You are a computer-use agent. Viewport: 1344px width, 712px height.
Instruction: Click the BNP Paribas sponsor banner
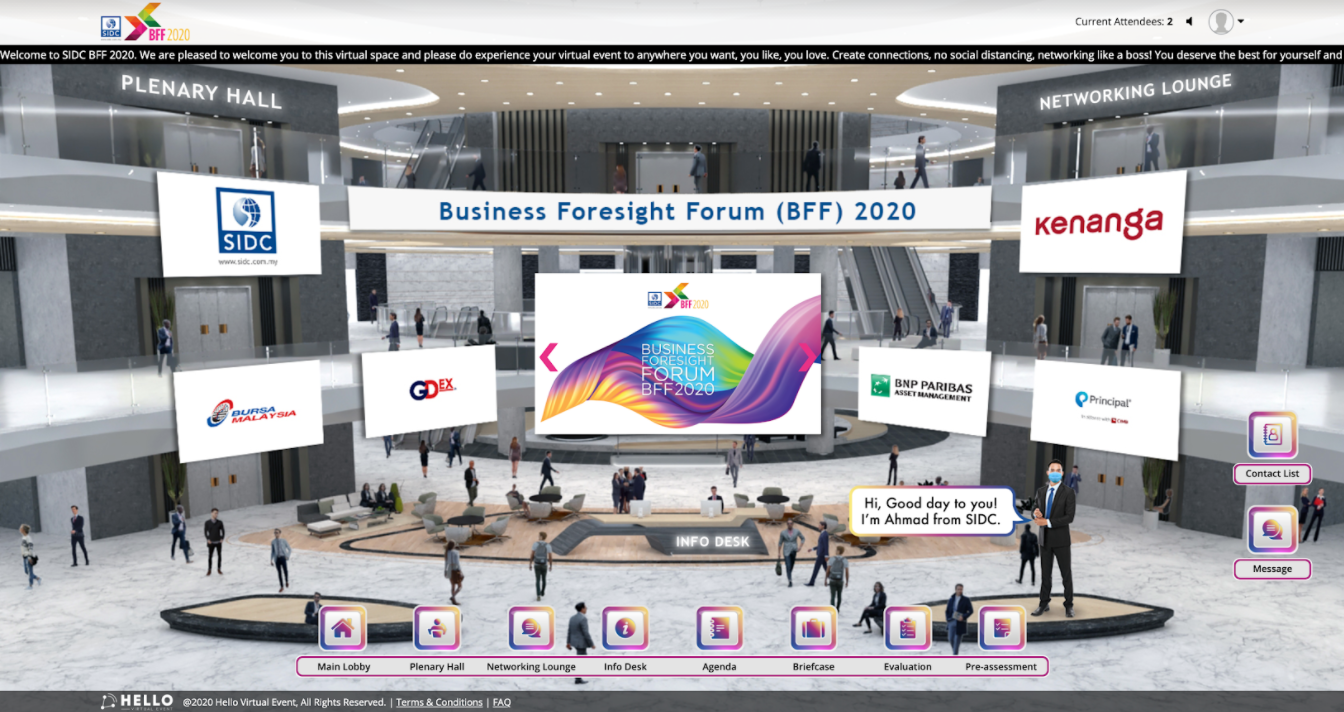[x=923, y=389]
